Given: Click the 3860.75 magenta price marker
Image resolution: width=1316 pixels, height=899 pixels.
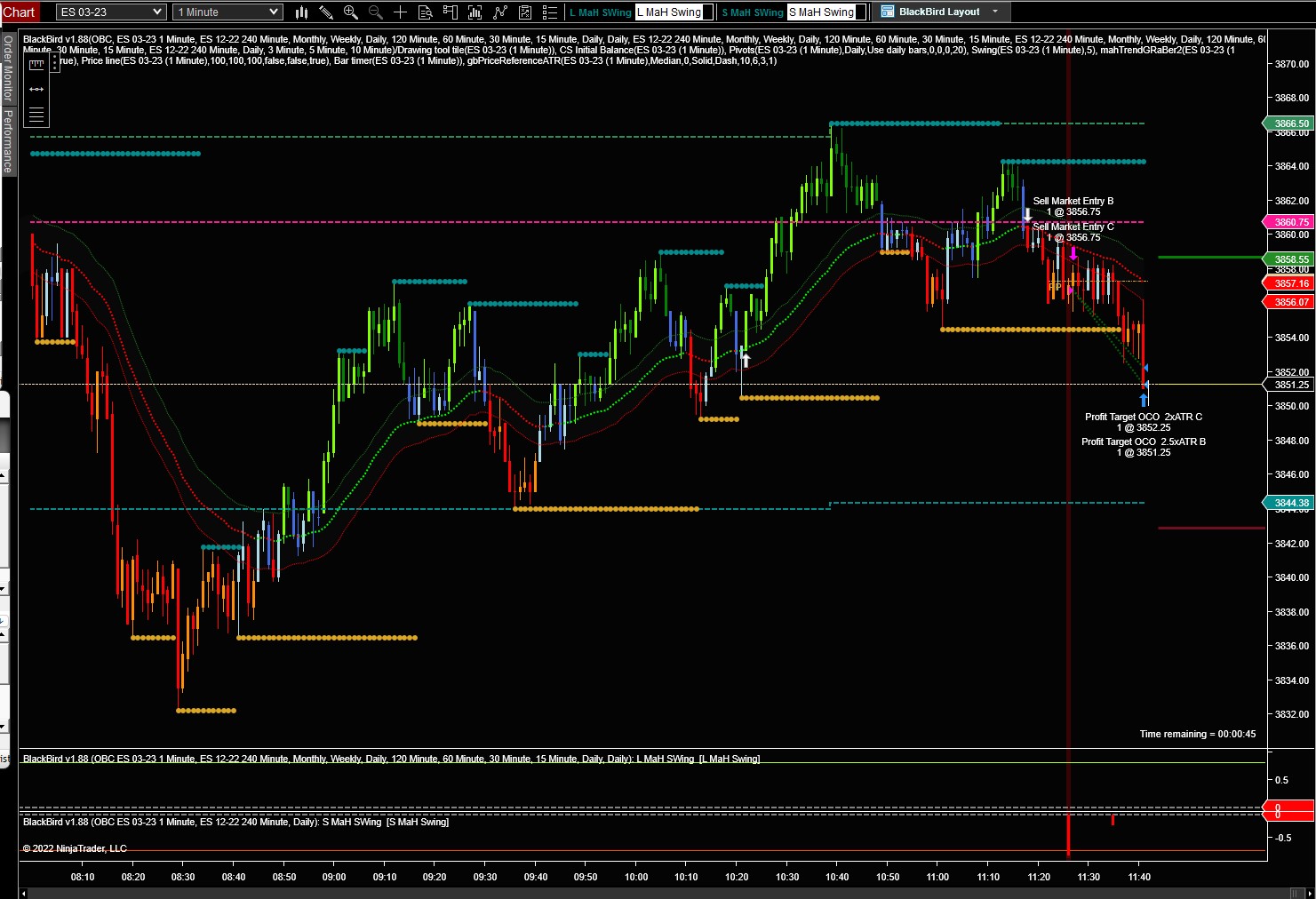Looking at the screenshot, I should [x=1288, y=222].
